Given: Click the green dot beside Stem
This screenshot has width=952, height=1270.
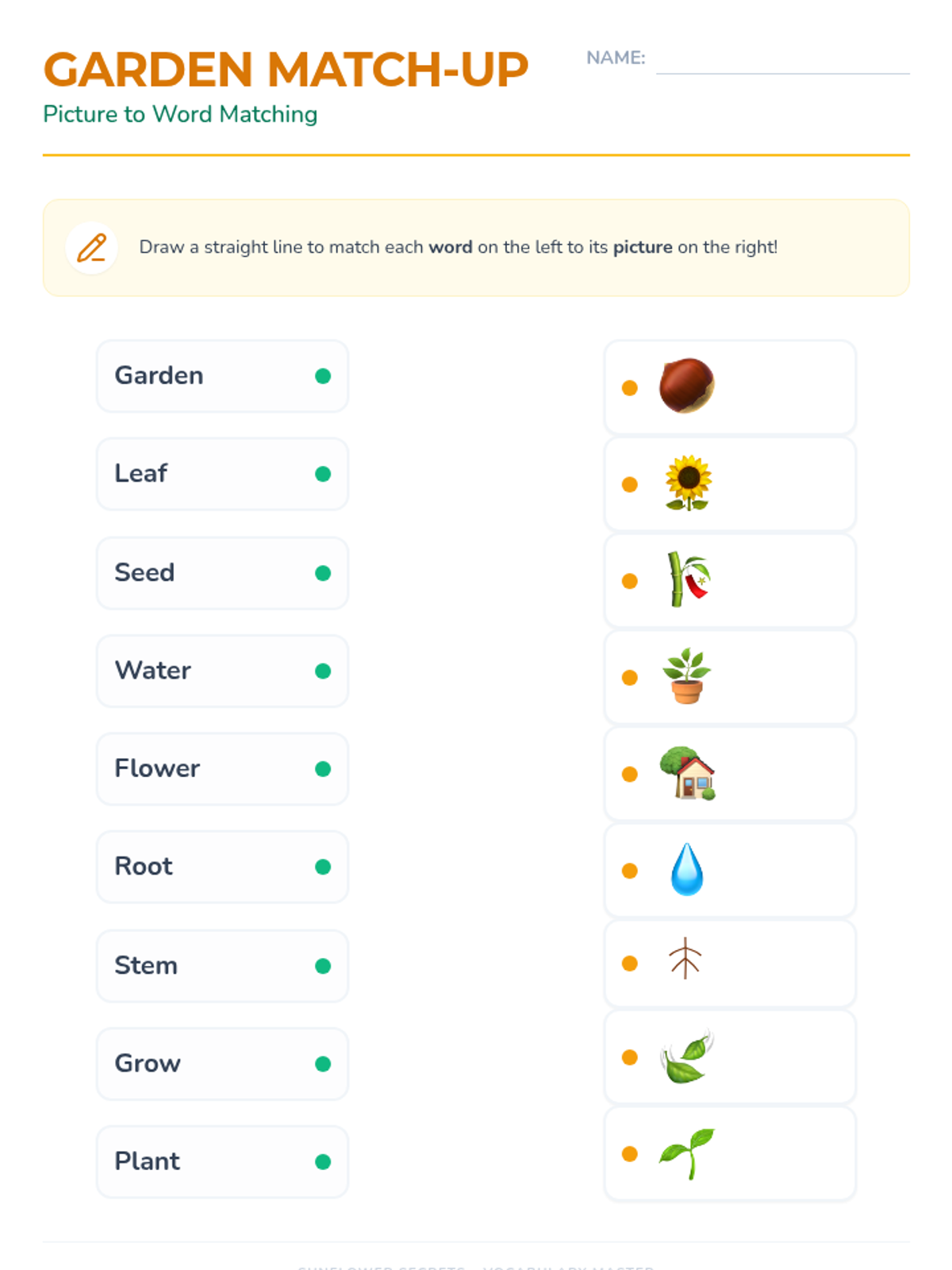Looking at the screenshot, I should (323, 966).
